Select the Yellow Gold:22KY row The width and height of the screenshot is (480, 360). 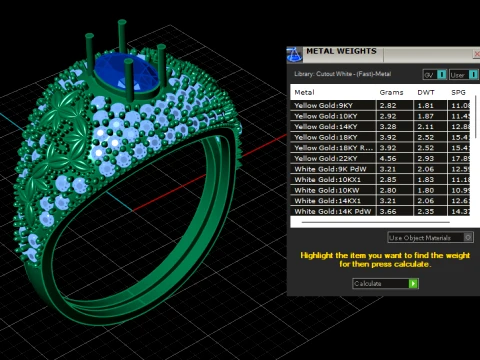(x=380, y=158)
